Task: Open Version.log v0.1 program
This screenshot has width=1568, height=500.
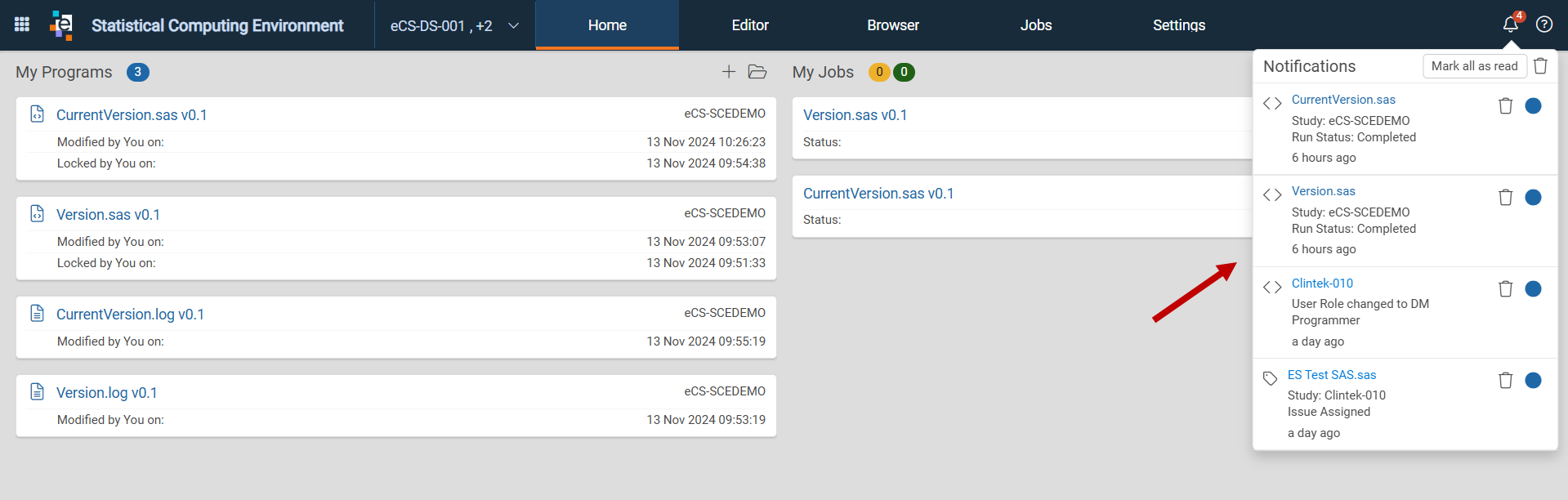Action: click(x=107, y=393)
